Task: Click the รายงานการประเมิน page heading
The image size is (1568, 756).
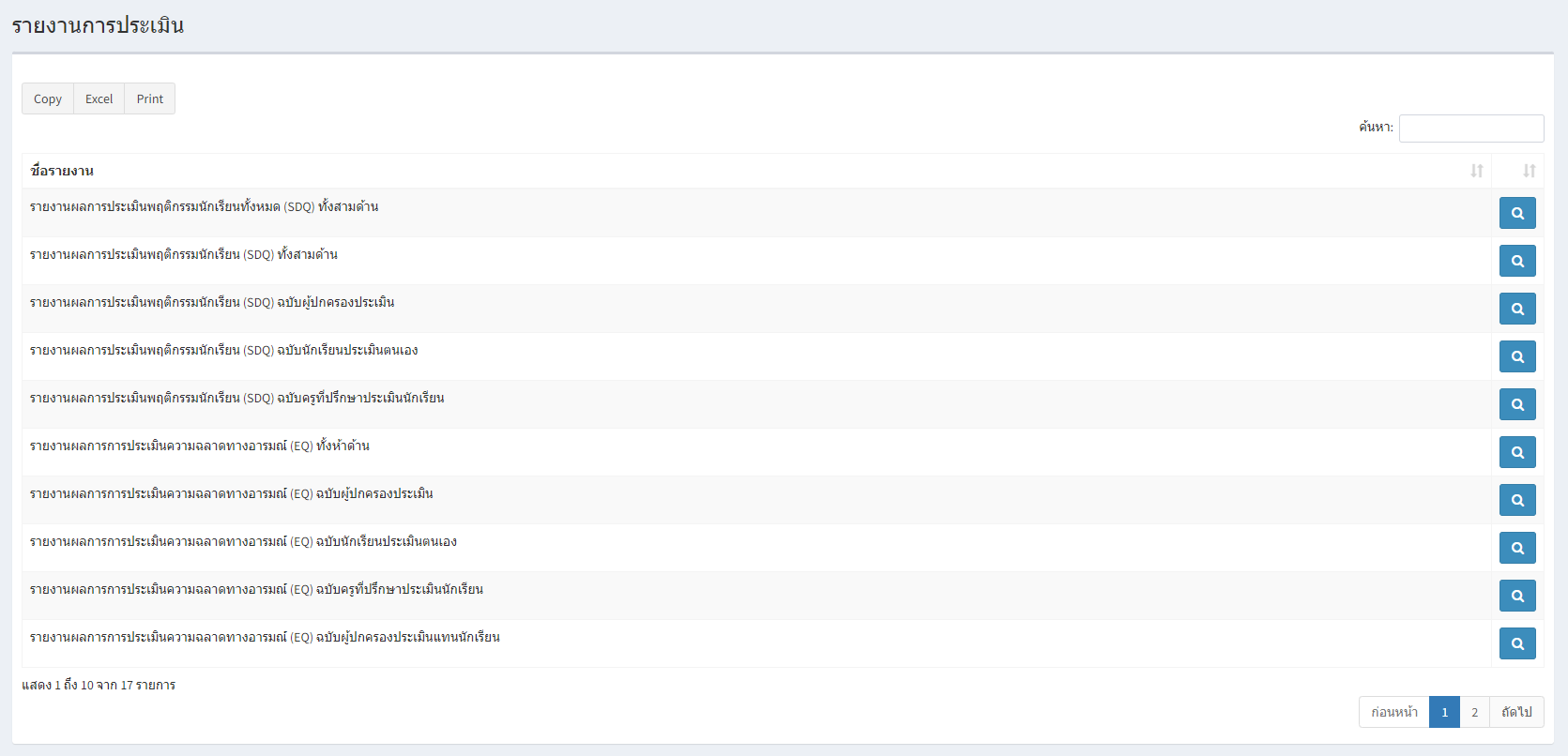Action: 98,25
